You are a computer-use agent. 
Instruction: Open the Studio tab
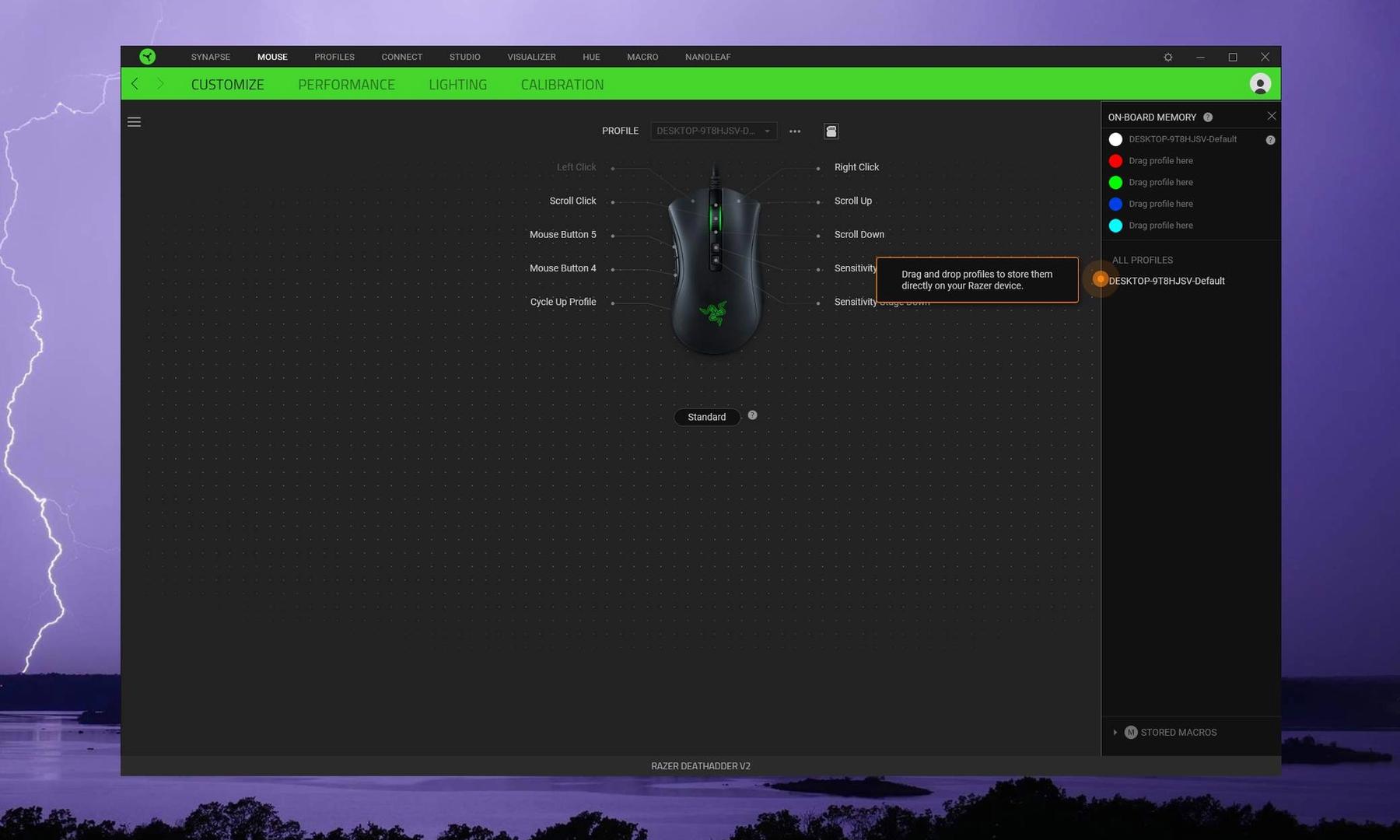[464, 57]
